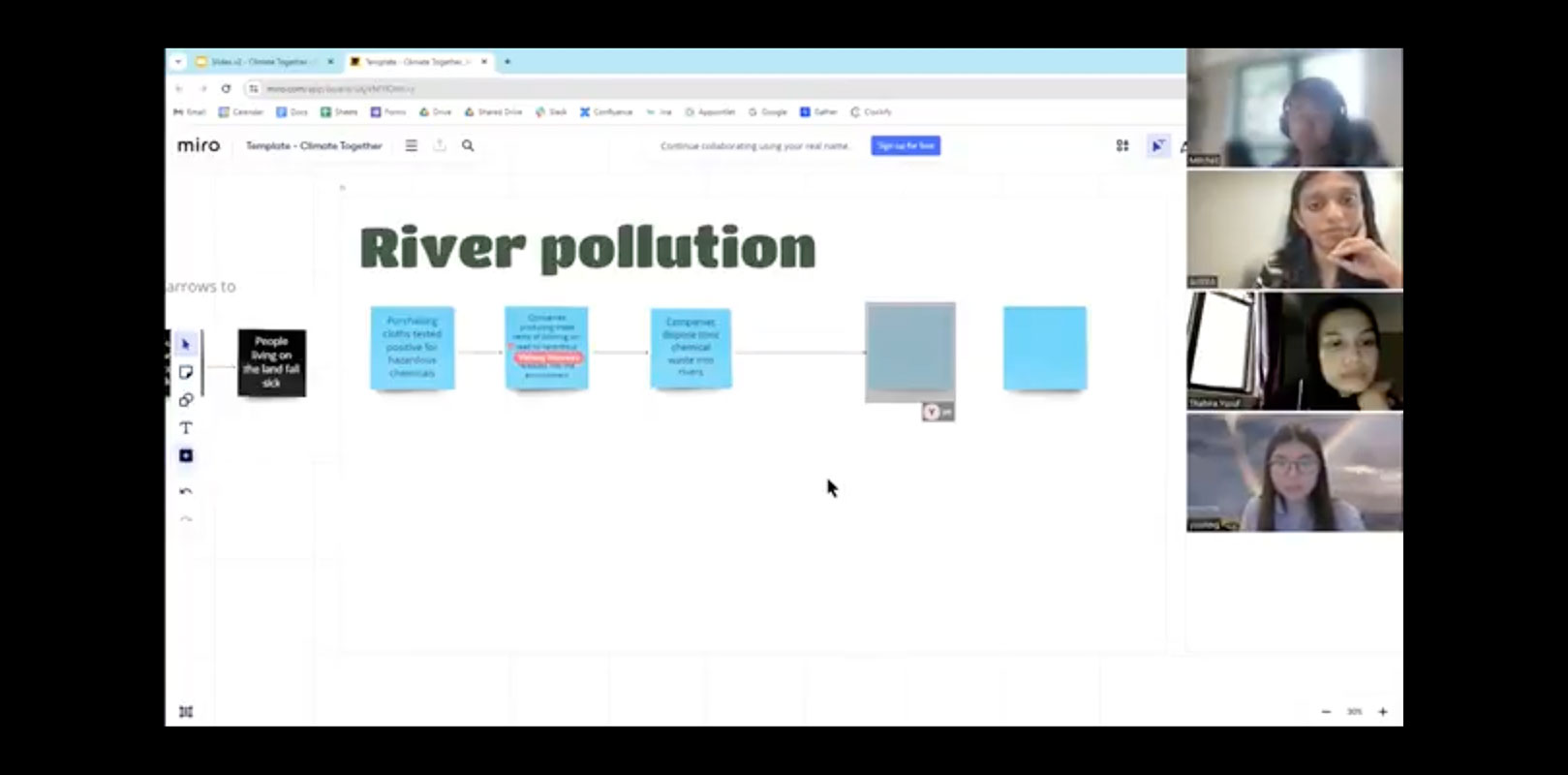Click the Sign up for free button
This screenshot has width=1568, height=775.
pyautogui.click(x=906, y=145)
